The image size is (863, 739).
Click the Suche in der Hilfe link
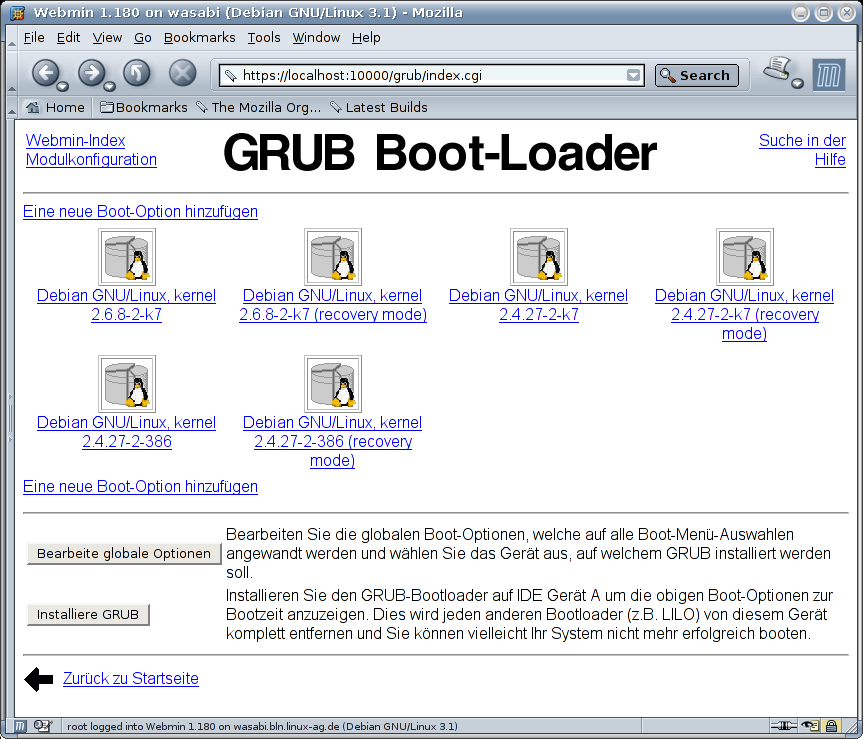802,150
